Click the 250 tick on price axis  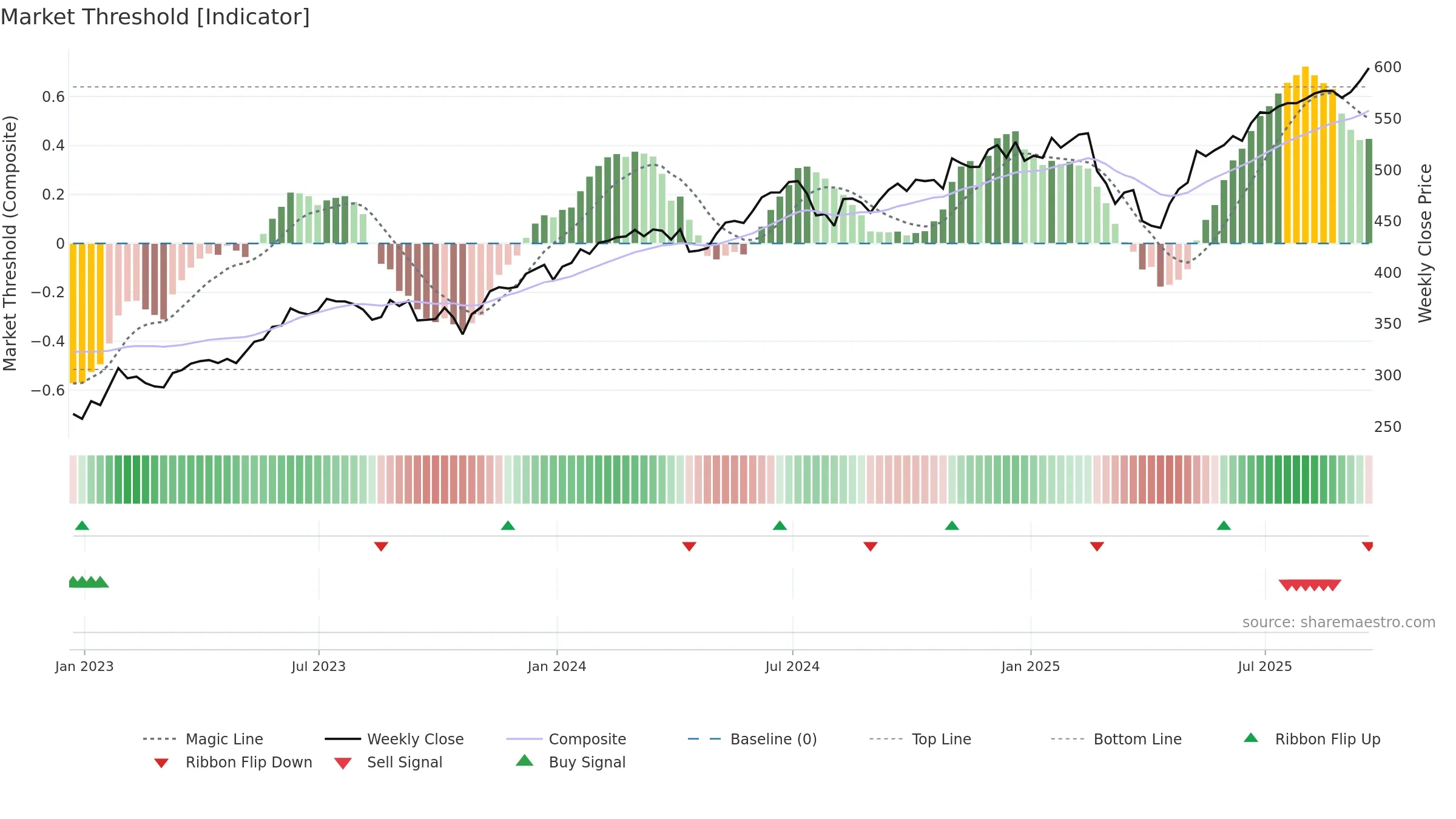(1388, 427)
